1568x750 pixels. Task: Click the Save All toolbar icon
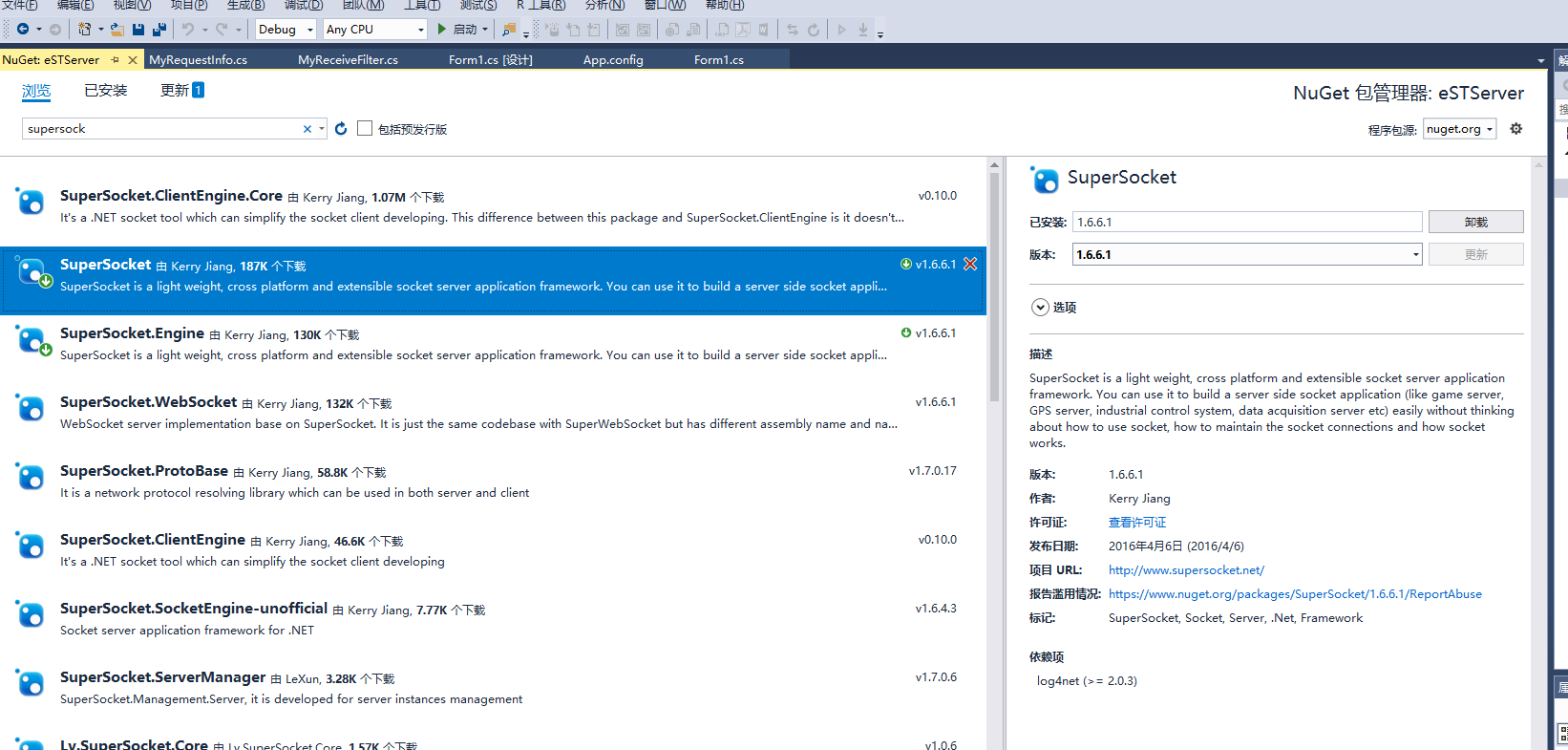[x=159, y=30]
